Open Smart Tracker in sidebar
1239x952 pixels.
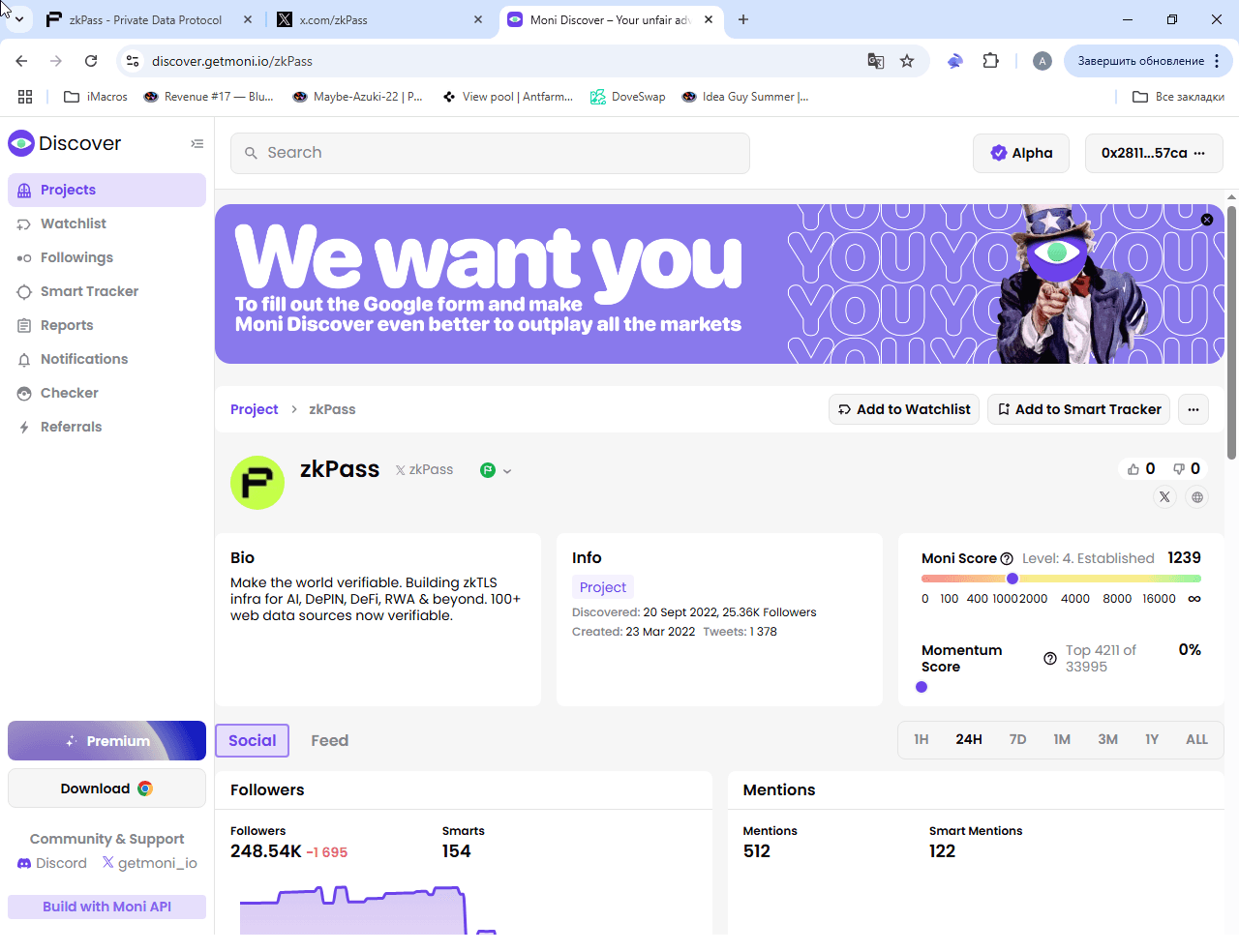(106, 291)
